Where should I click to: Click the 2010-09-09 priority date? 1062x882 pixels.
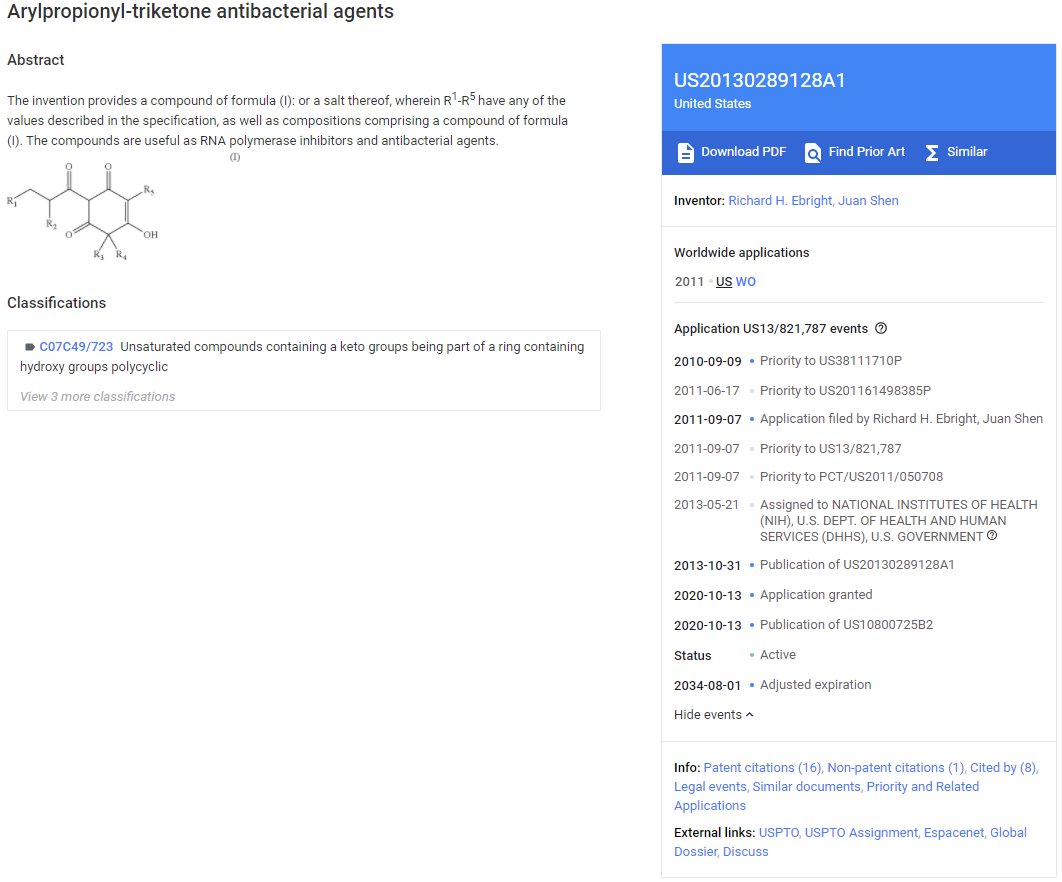tap(707, 362)
